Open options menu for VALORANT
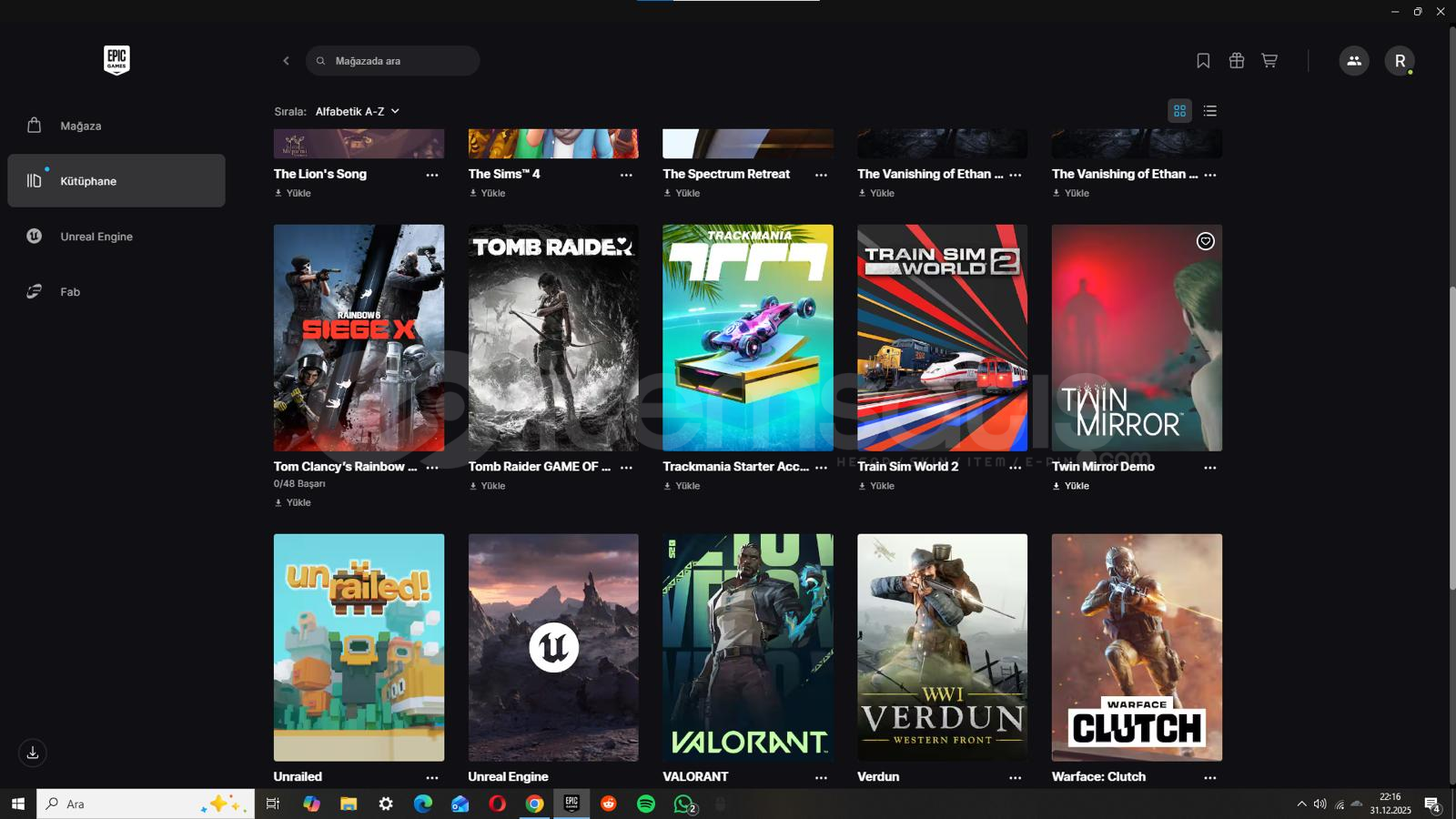The height and width of the screenshot is (819, 1456). [x=821, y=778]
